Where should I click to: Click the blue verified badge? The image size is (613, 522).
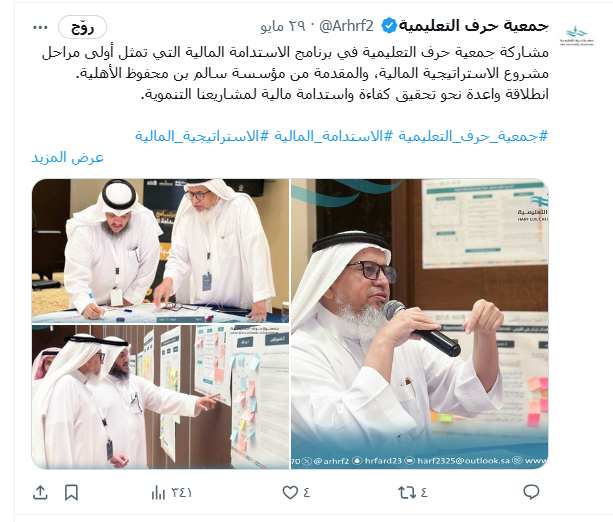(x=389, y=26)
